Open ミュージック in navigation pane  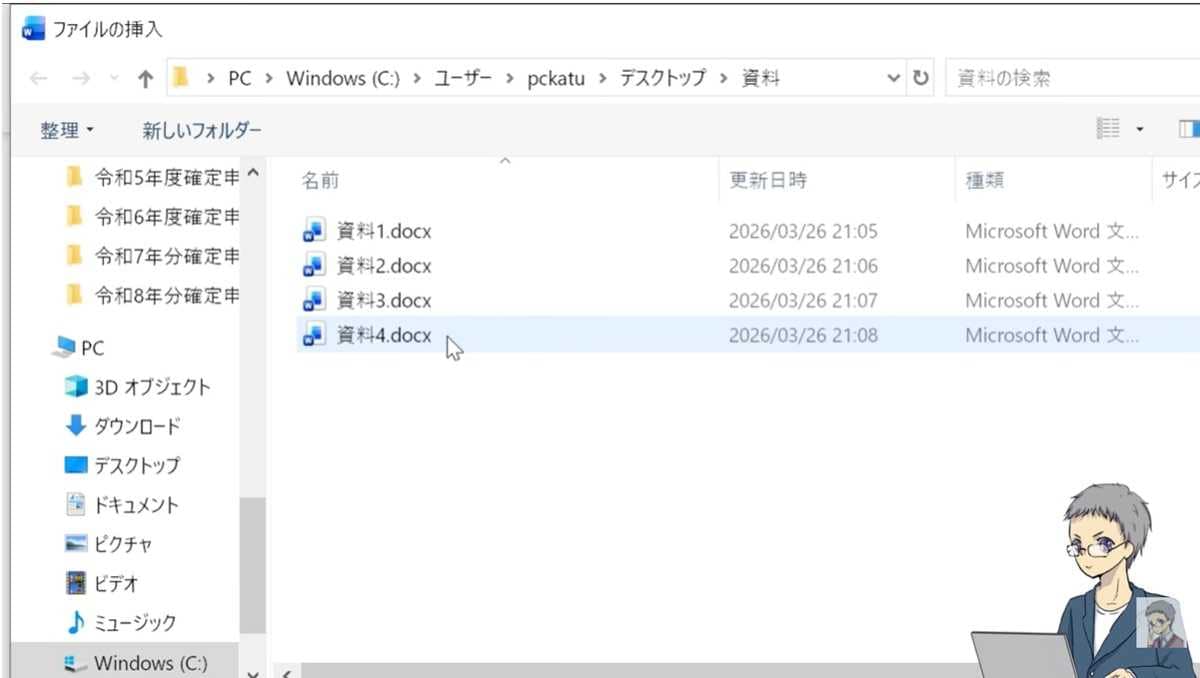tap(121, 622)
